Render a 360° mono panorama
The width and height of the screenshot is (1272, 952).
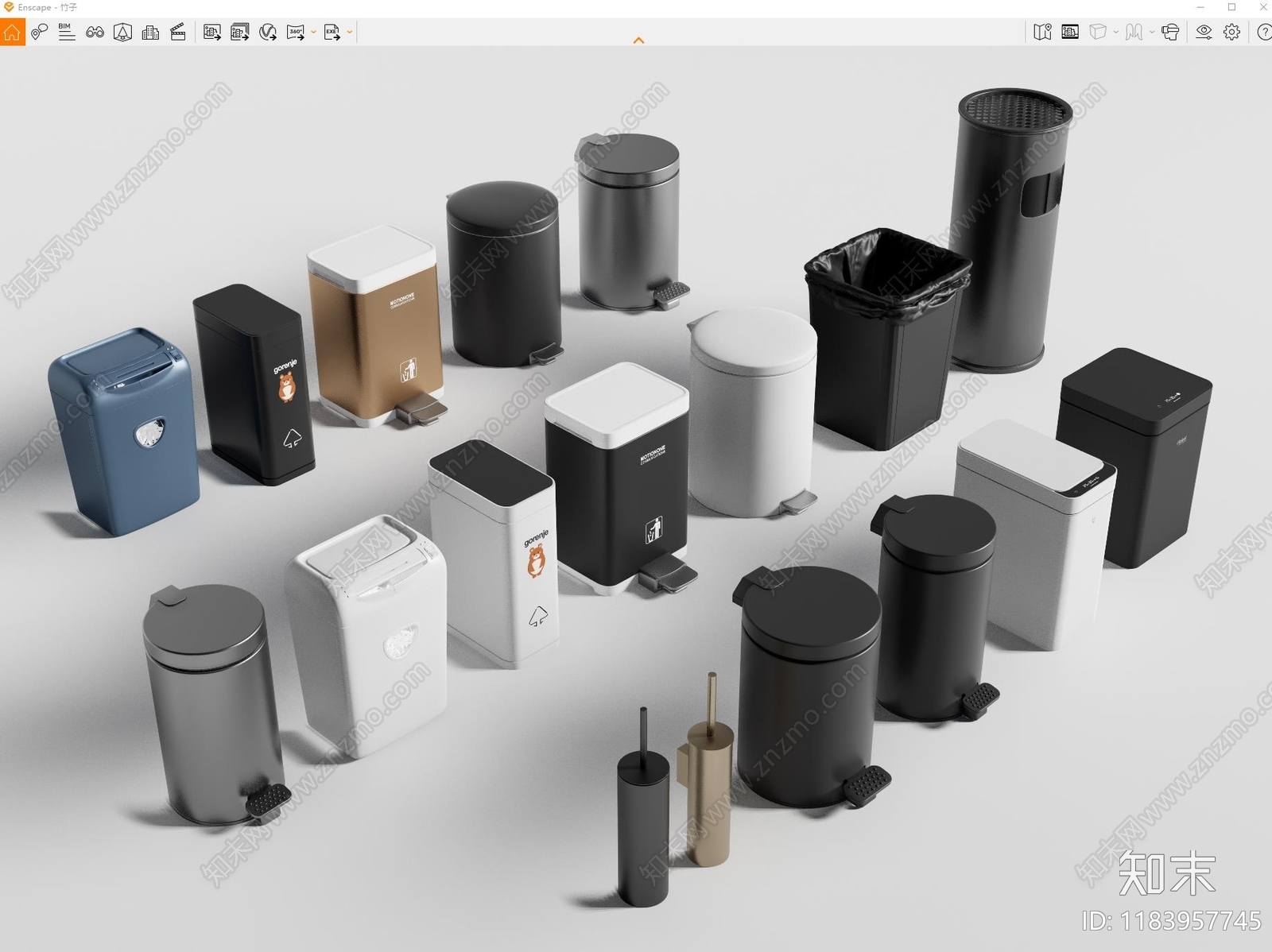tap(296, 32)
